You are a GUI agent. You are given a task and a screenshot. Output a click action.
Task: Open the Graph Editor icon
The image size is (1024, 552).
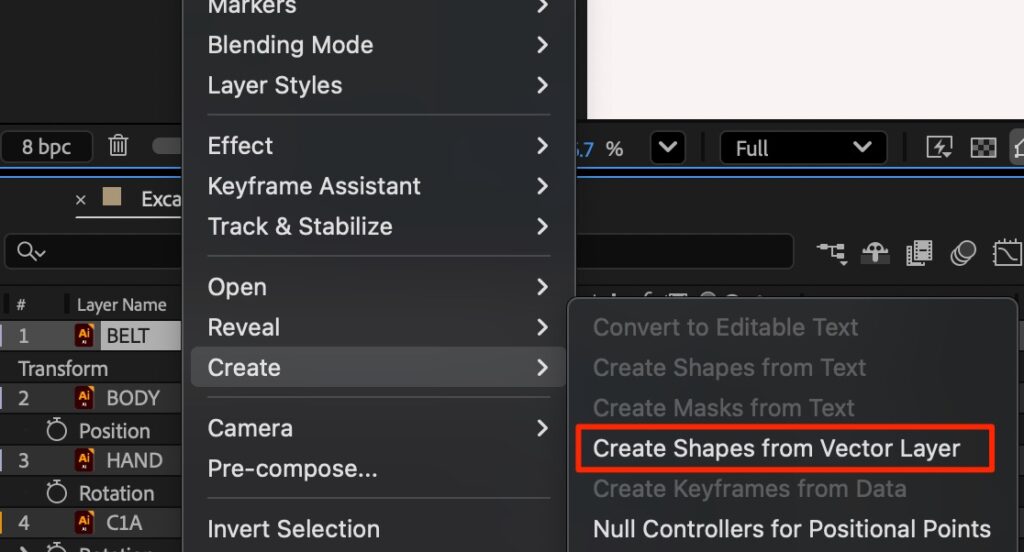click(1006, 253)
